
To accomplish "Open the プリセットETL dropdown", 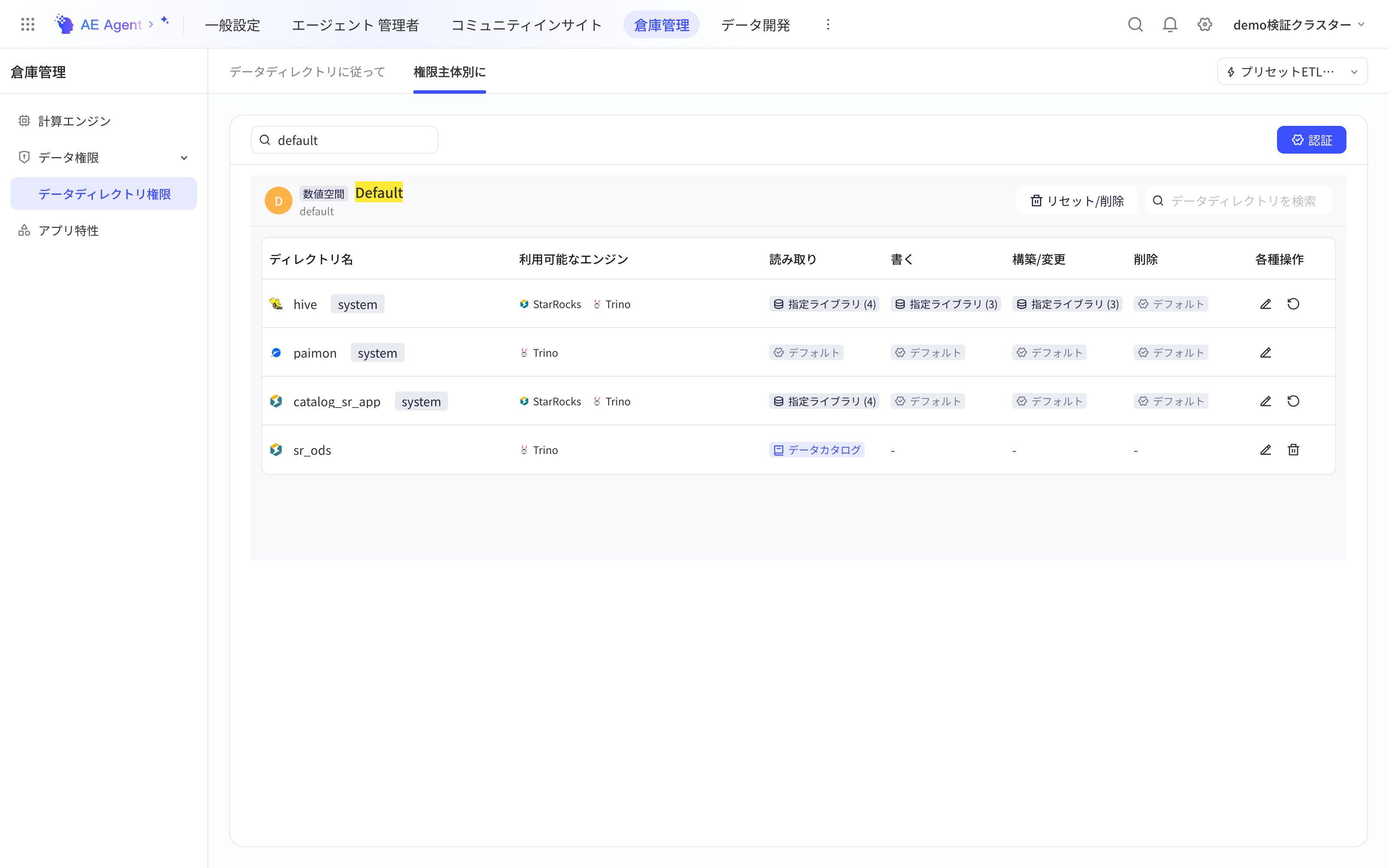I will (x=1292, y=71).
